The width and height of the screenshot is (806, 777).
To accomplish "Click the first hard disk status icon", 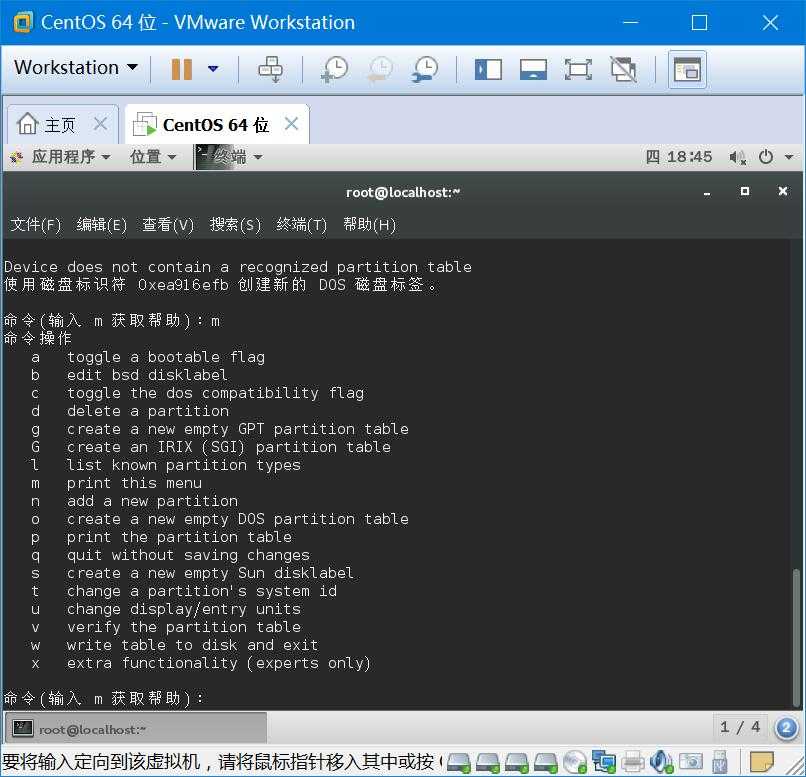I will tap(459, 763).
